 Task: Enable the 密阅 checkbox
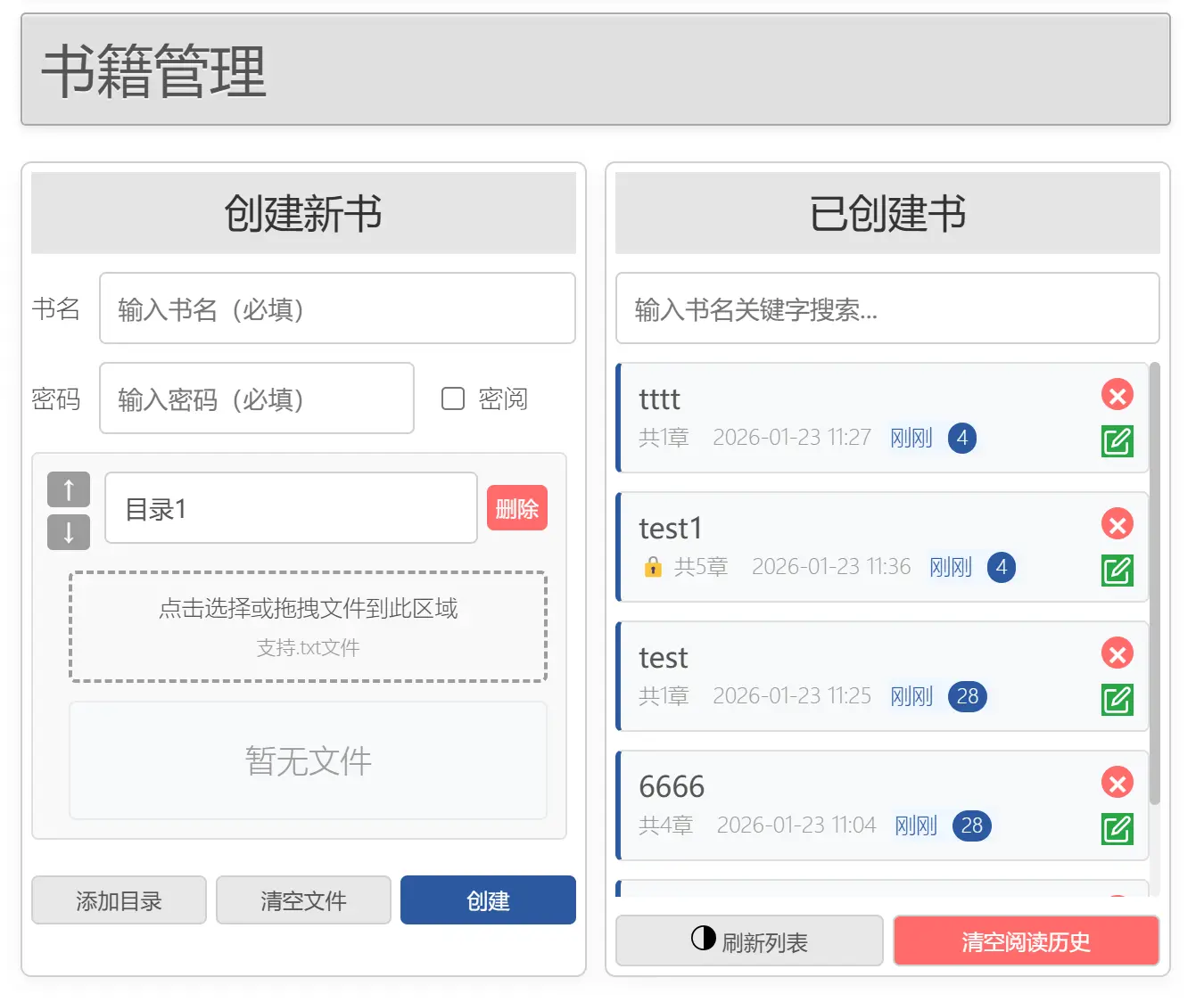point(453,398)
